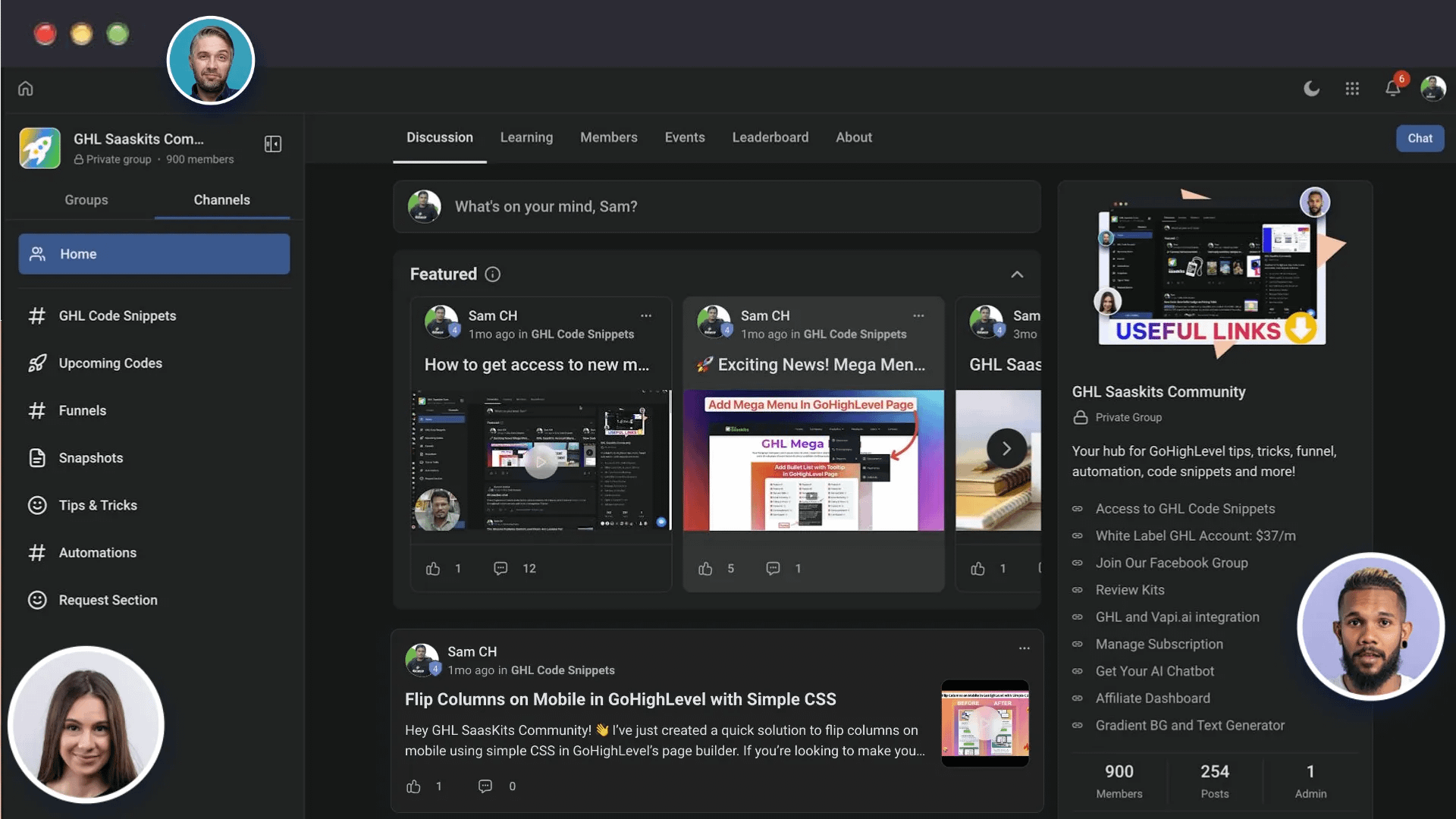Screen dimensions: 1456x819
Task: Open options menu on 'How to get access' card
Action: (646, 316)
